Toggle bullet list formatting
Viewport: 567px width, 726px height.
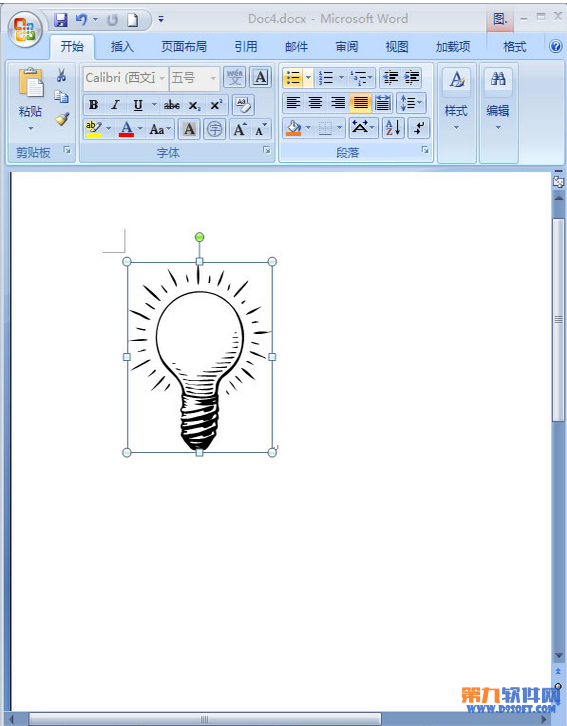[x=293, y=78]
